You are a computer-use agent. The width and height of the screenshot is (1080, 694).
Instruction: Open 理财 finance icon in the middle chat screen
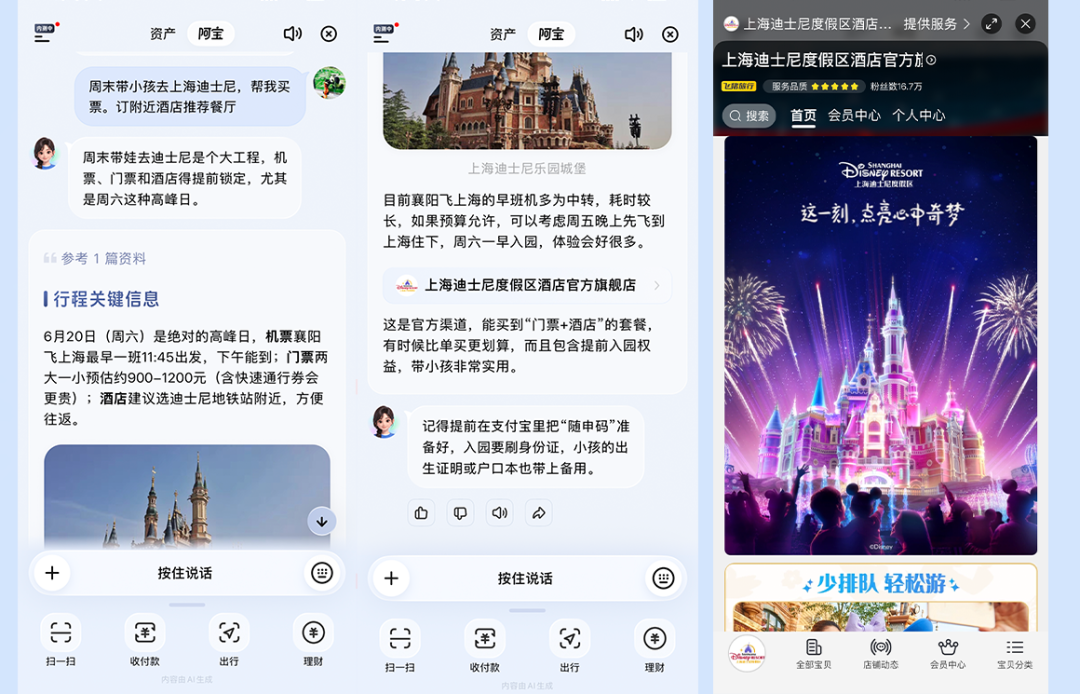pyautogui.click(x=654, y=638)
